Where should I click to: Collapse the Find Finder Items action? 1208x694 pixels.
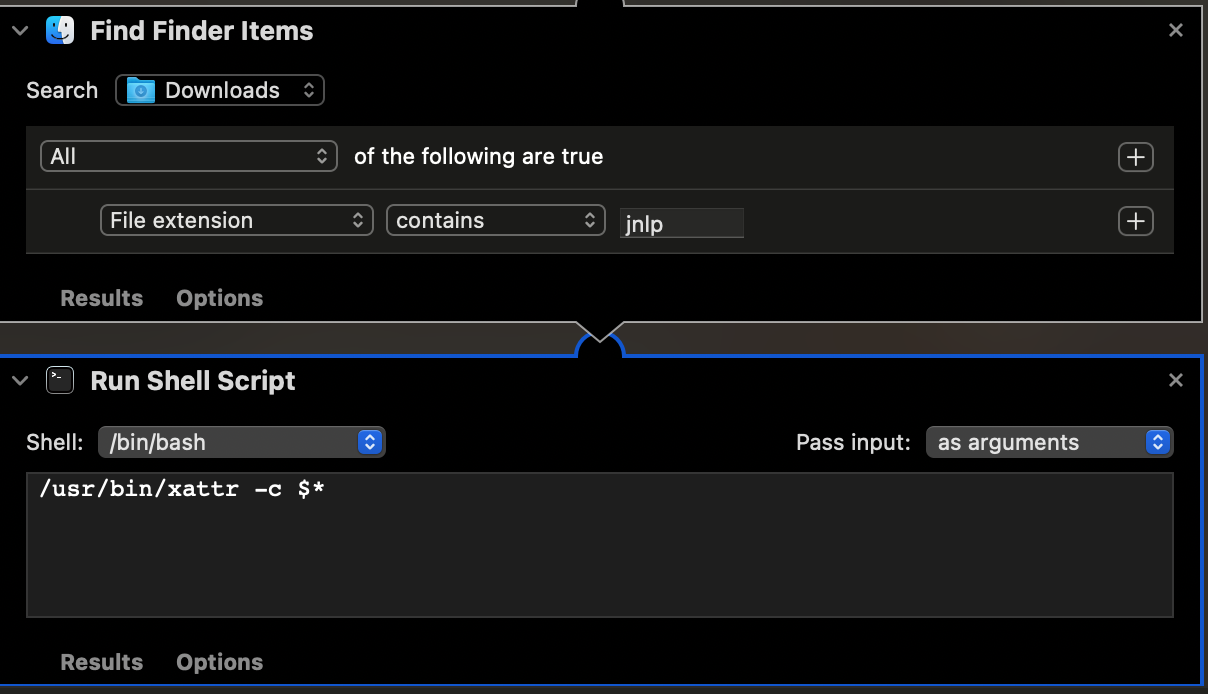pos(20,31)
